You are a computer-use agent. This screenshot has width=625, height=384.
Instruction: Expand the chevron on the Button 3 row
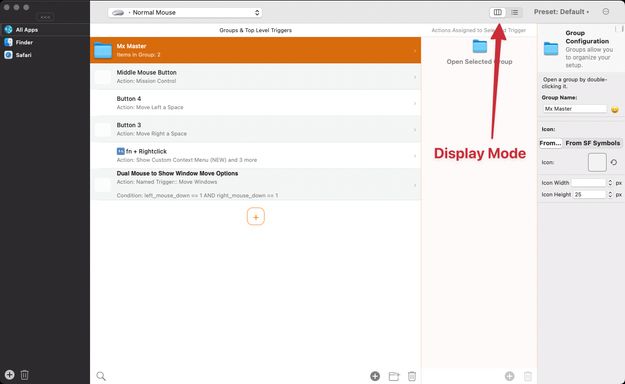point(415,130)
